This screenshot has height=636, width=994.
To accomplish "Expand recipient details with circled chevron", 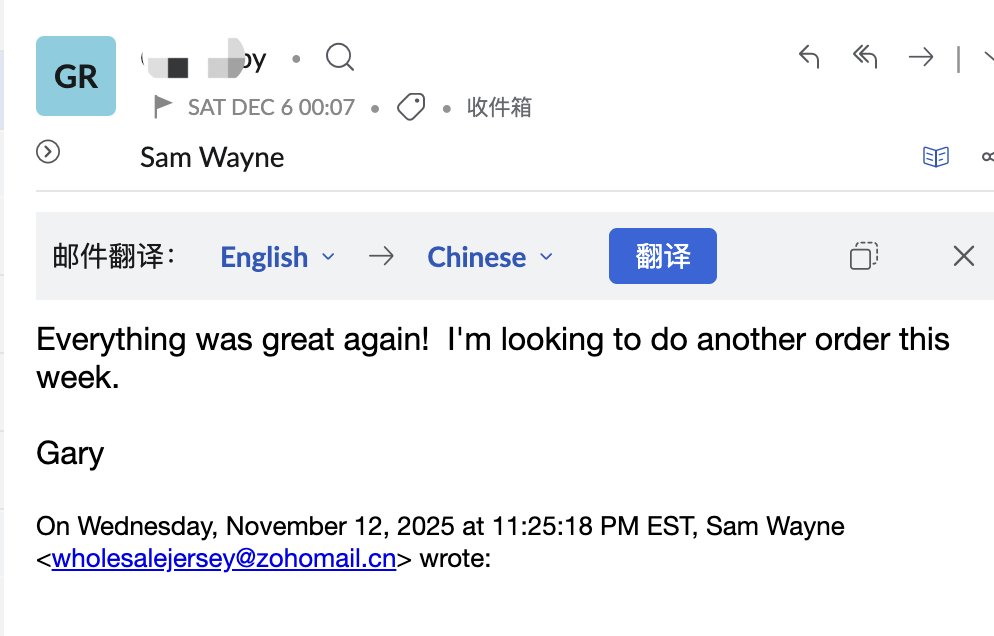I will click(48, 152).
